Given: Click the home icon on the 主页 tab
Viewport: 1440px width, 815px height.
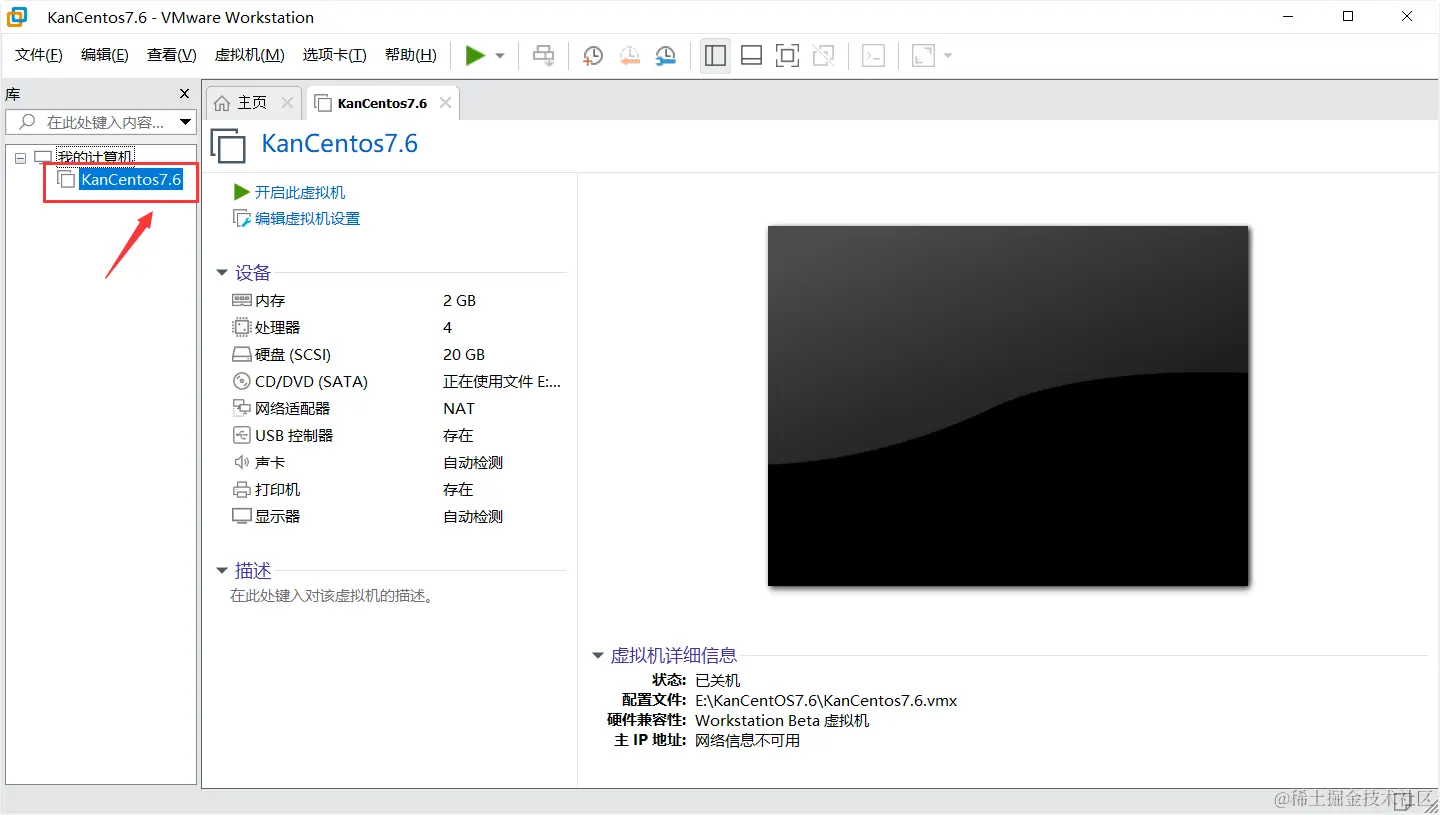Looking at the screenshot, I should pyautogui.click(x=221, y=101).
